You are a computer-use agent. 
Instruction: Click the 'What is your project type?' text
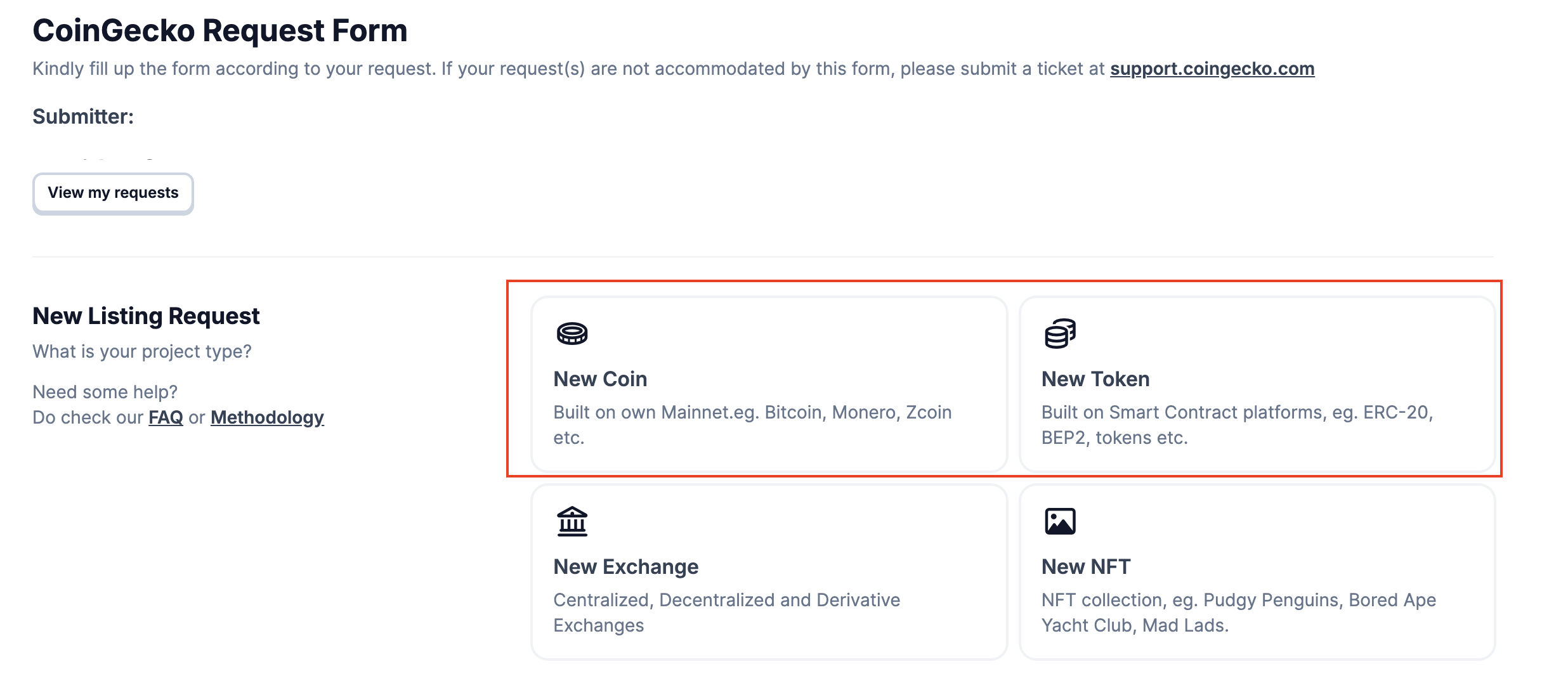(x=142, y=351)
